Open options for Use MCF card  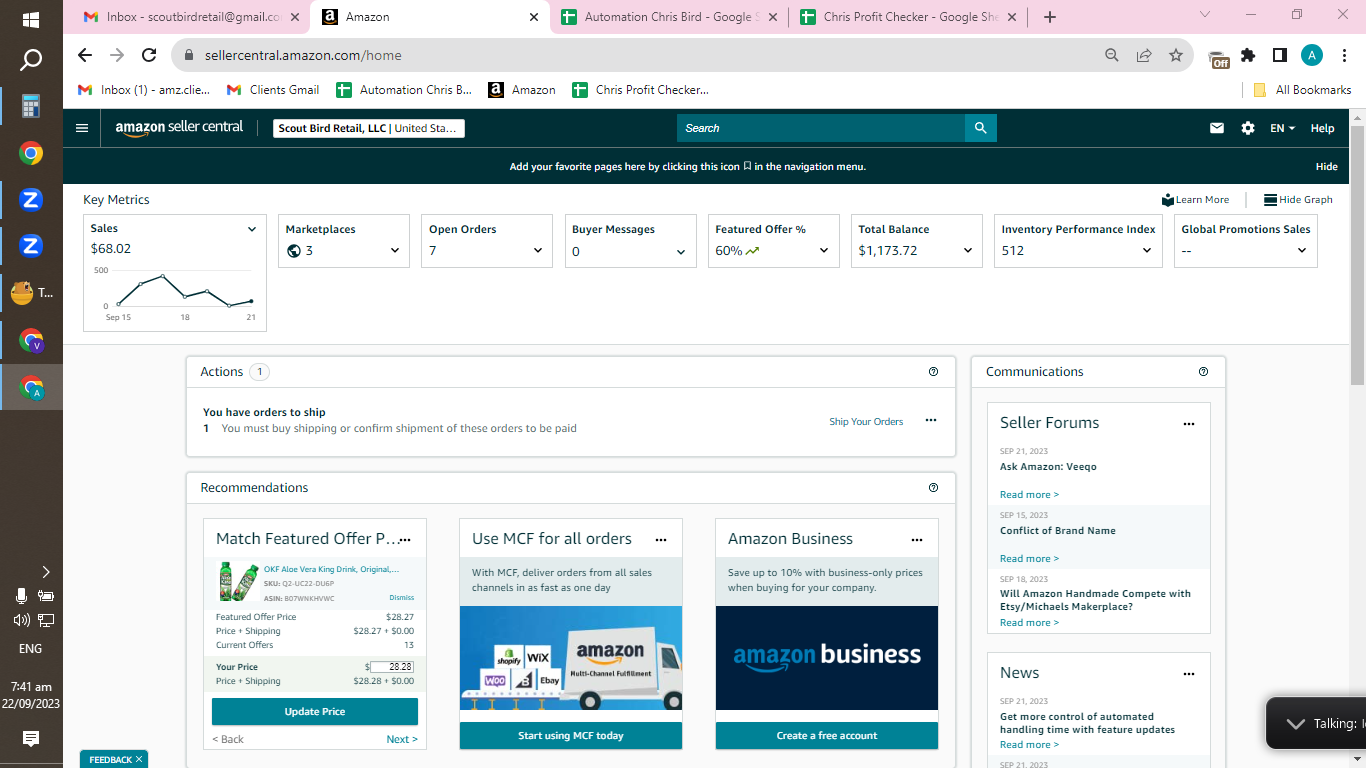661,540
